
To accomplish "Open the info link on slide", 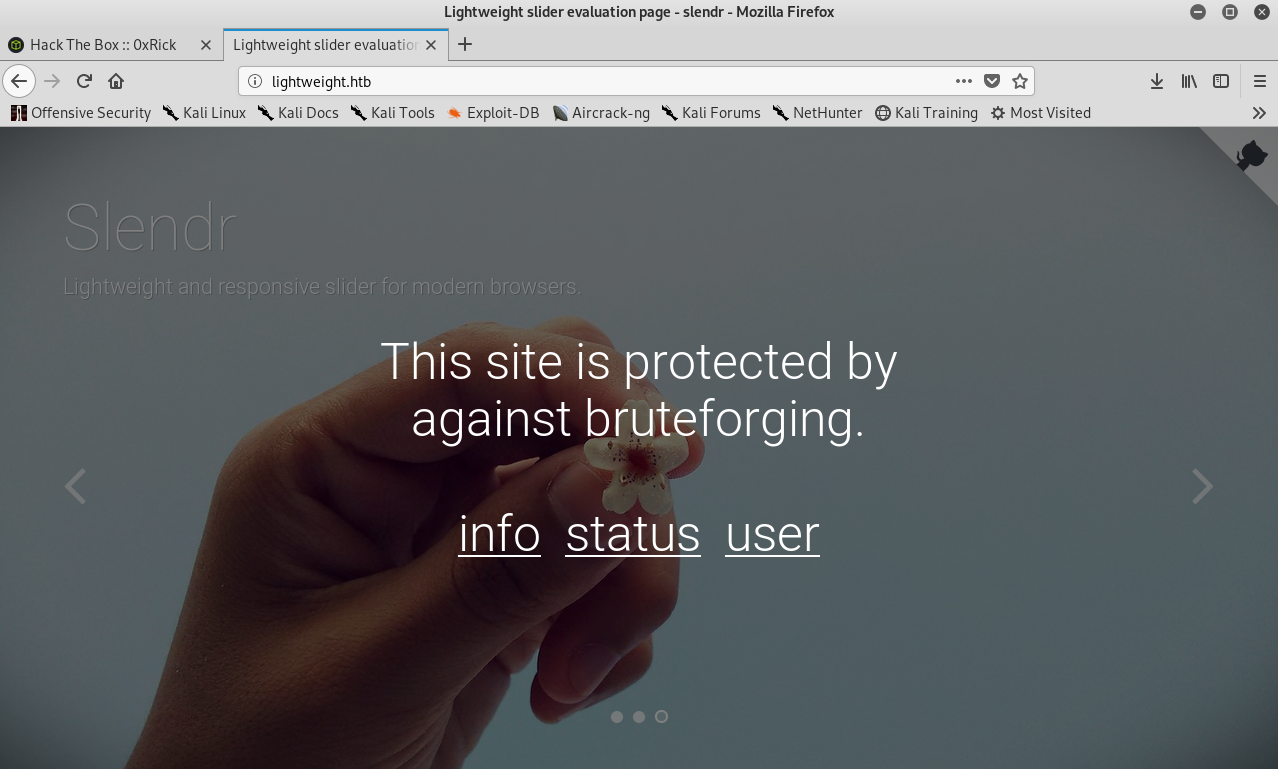I will 499,534.
